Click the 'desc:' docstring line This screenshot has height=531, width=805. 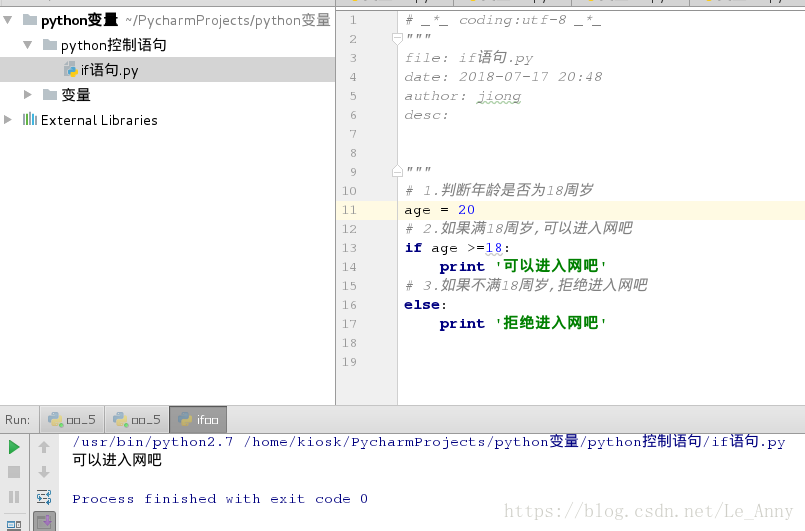(x=426, y=115)
